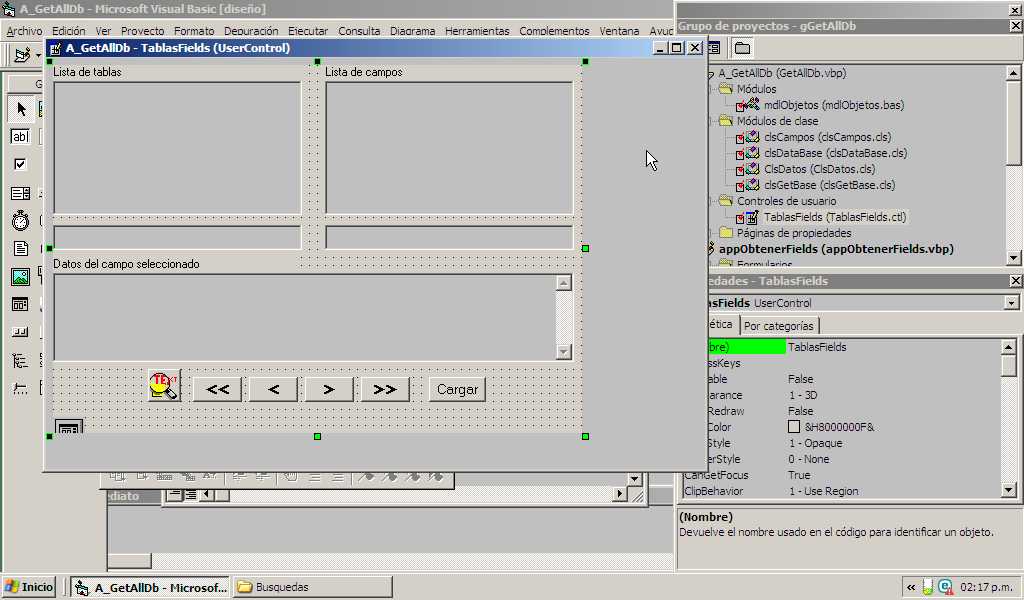Open Busquedas folder from the taskbar

tap(313, 586)
